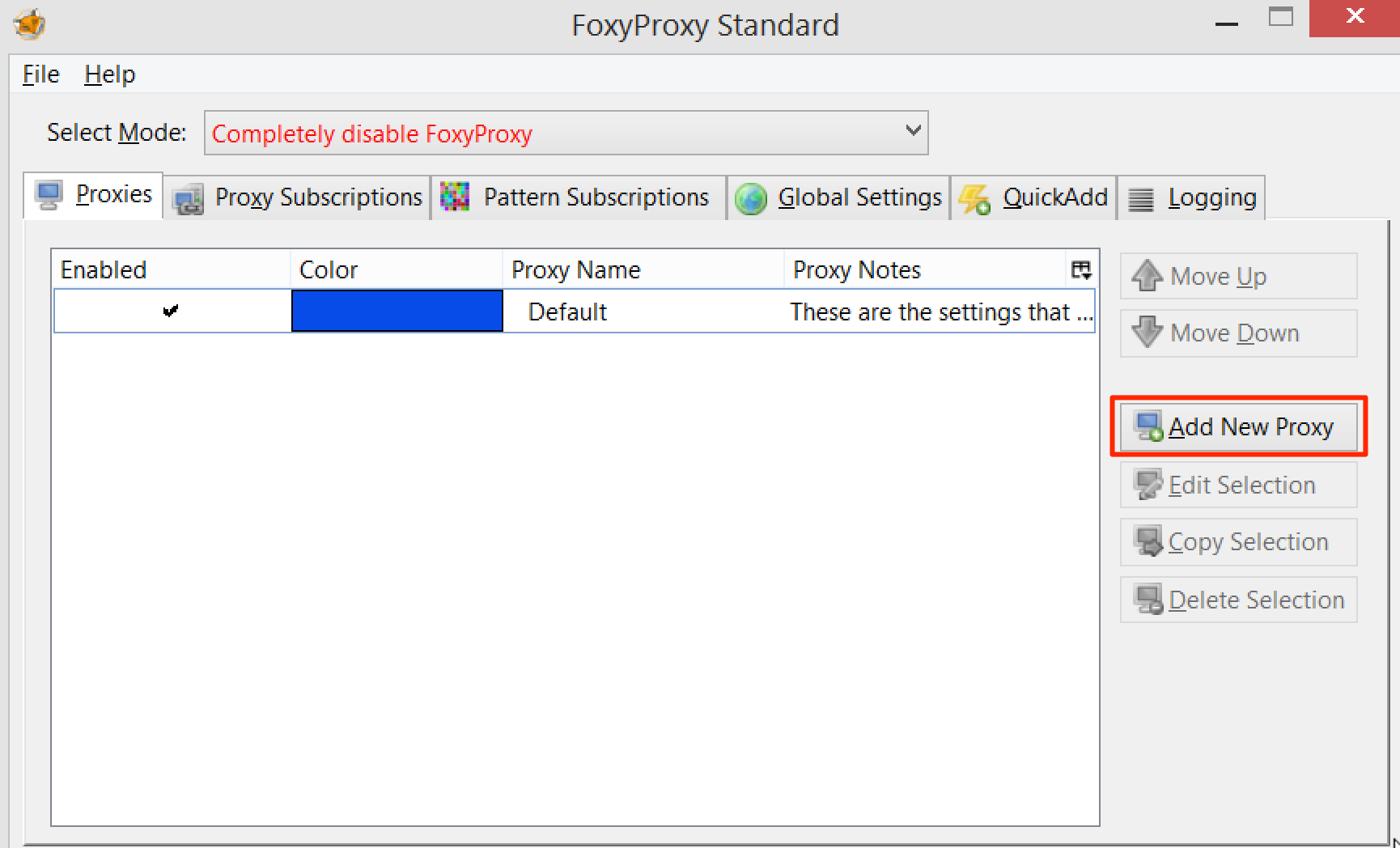1400x848 pixels.
Task: Open the File menu
Action: (40, 74)
